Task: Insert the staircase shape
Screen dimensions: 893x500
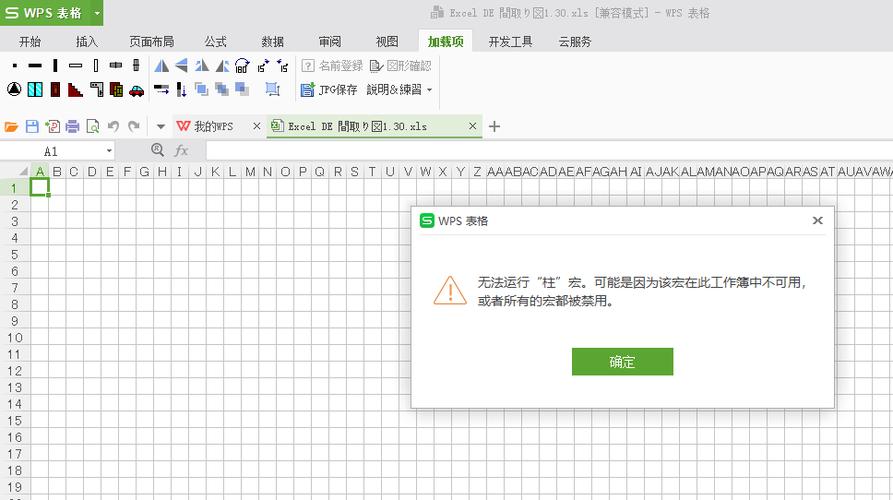Action: coord(76,89)
